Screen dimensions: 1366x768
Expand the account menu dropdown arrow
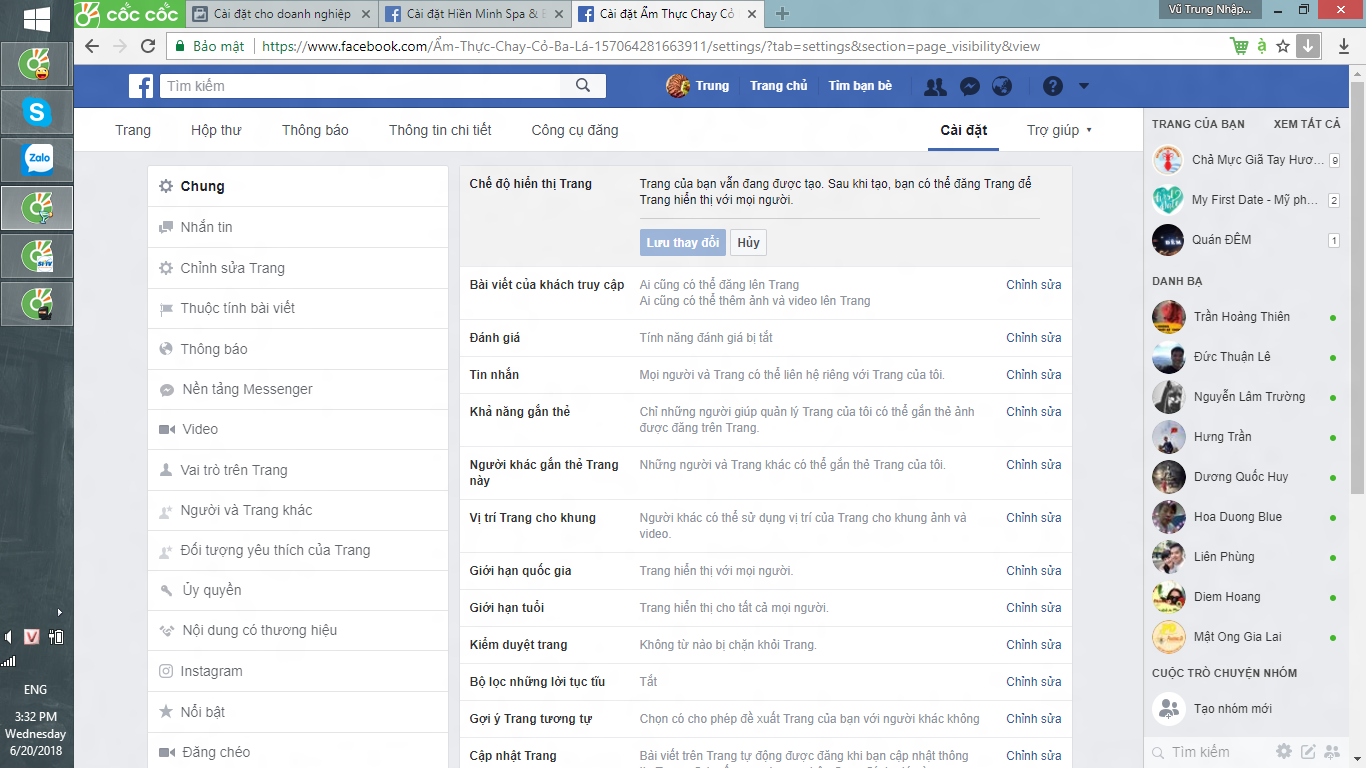1084,87
